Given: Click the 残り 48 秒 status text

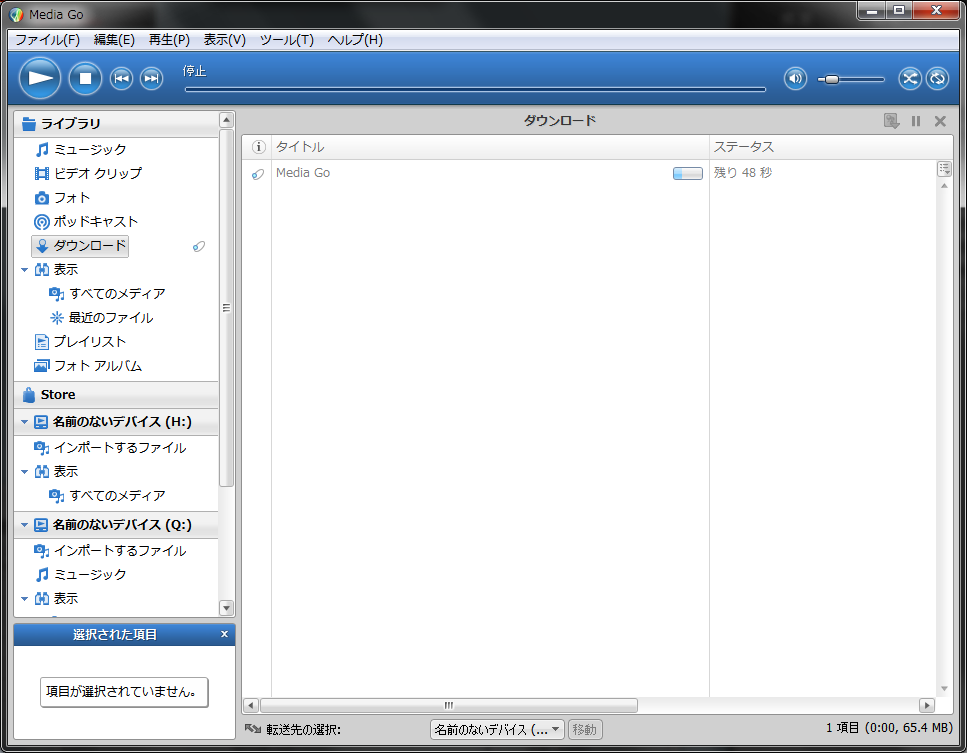Looking at the screenshot, I should coord(743,173).
